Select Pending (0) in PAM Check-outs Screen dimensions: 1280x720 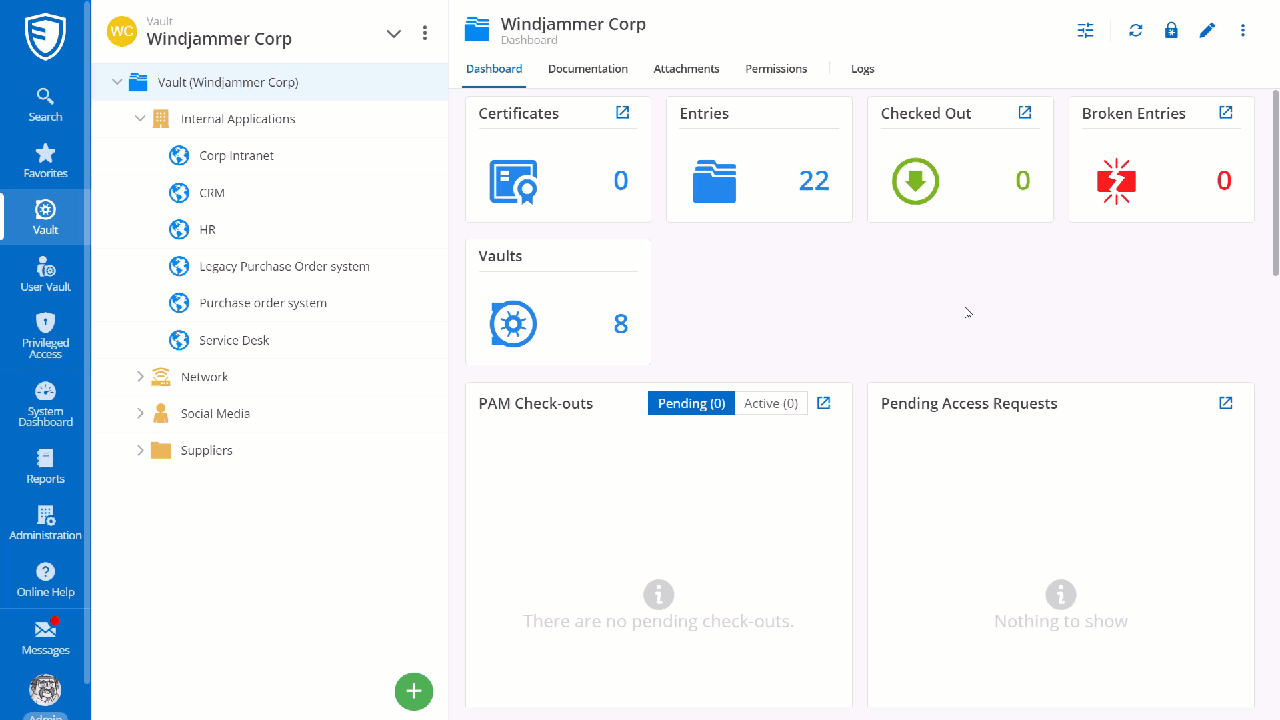(691, 403)
